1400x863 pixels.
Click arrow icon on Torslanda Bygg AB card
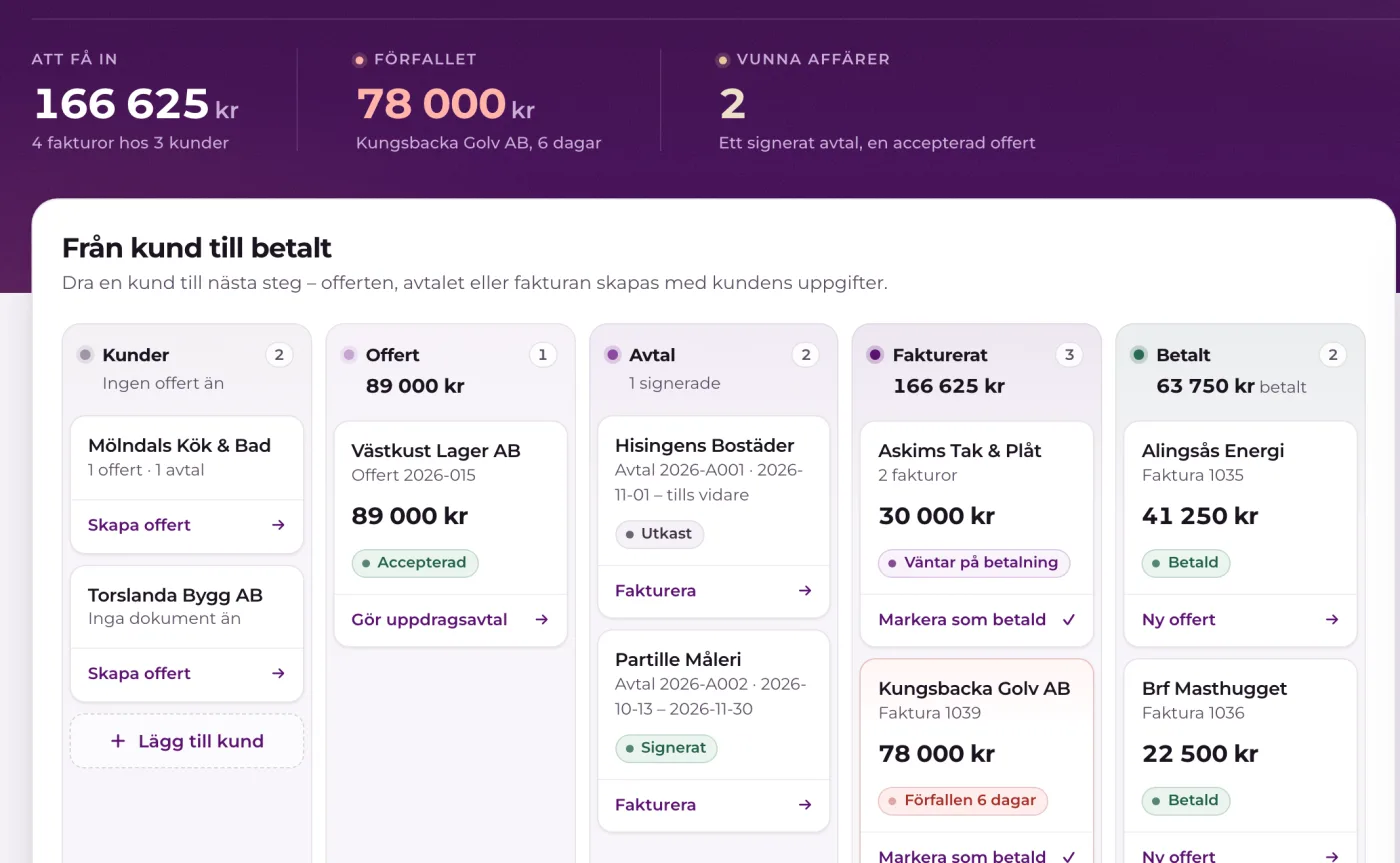(279, 673)
